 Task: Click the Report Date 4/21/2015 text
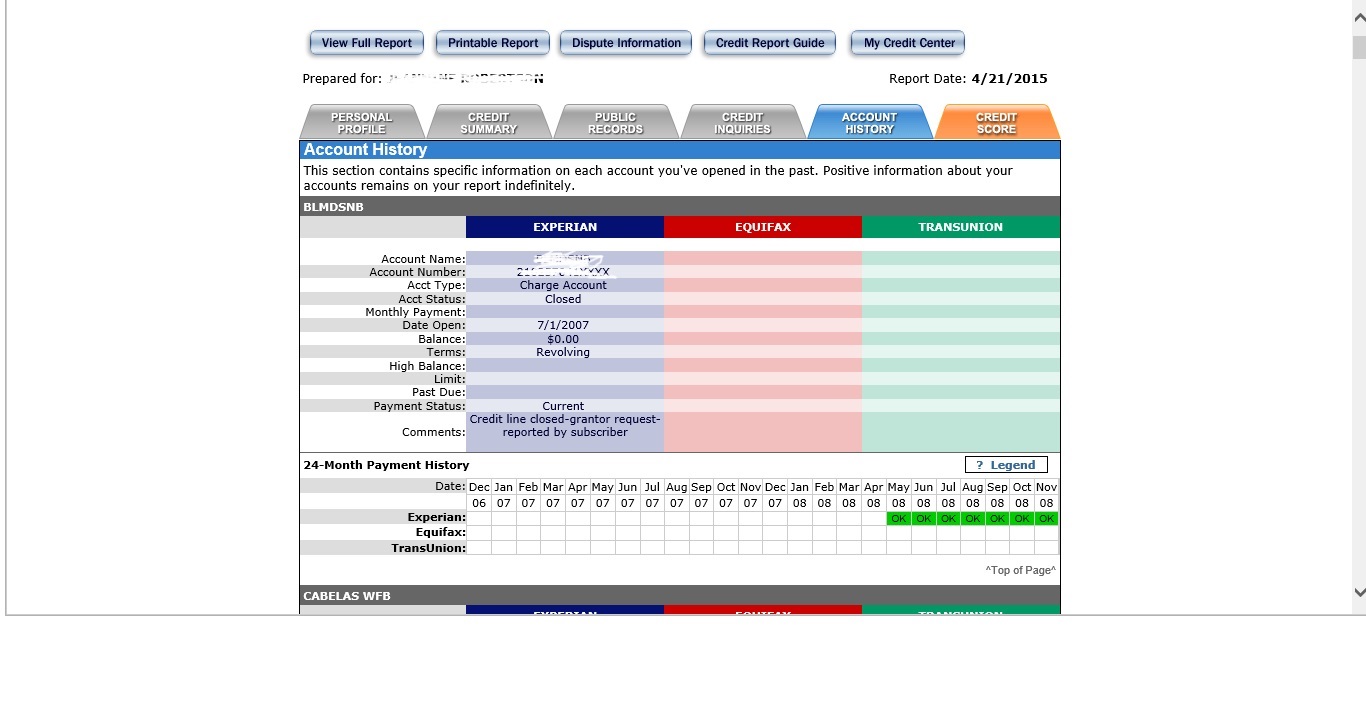(x=968, y=79)
